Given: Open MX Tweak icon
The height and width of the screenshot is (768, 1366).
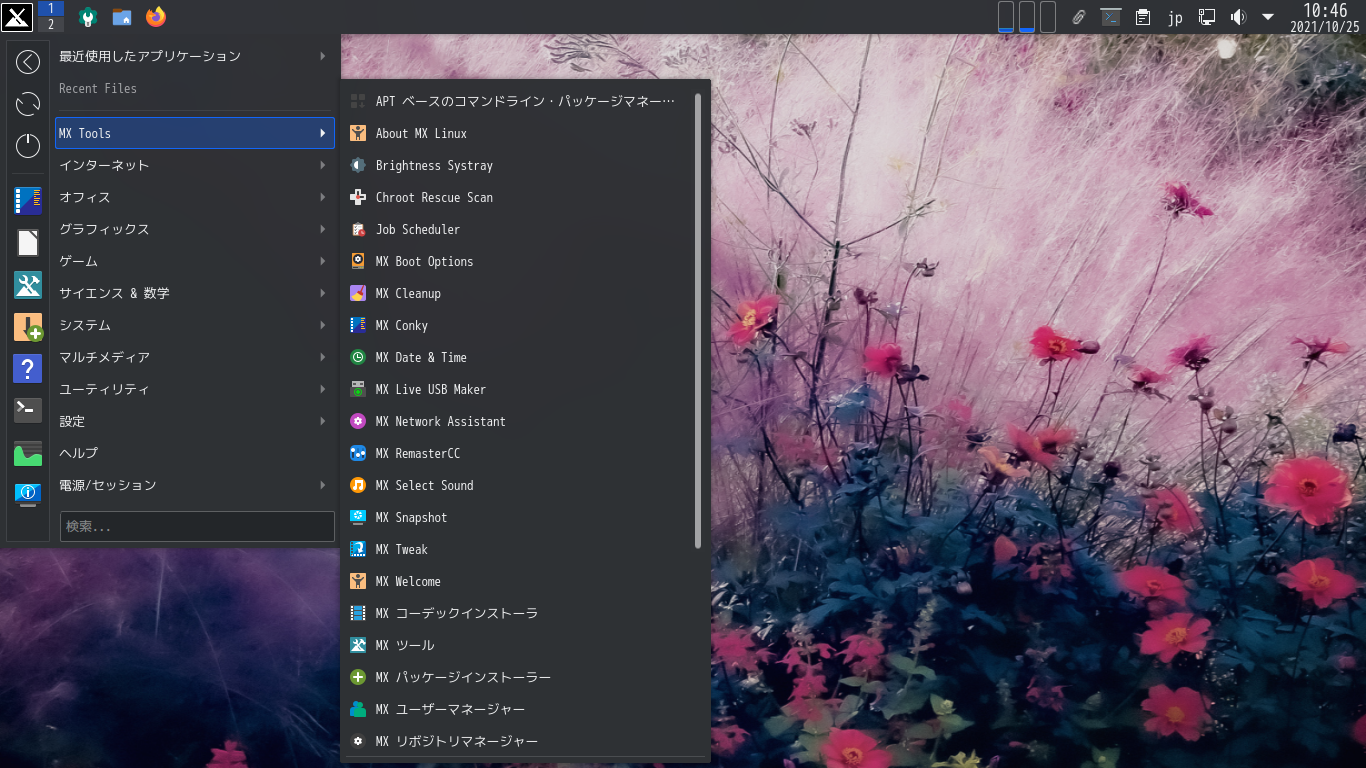Looking at the screenshot, I should (x=358, y=549).
